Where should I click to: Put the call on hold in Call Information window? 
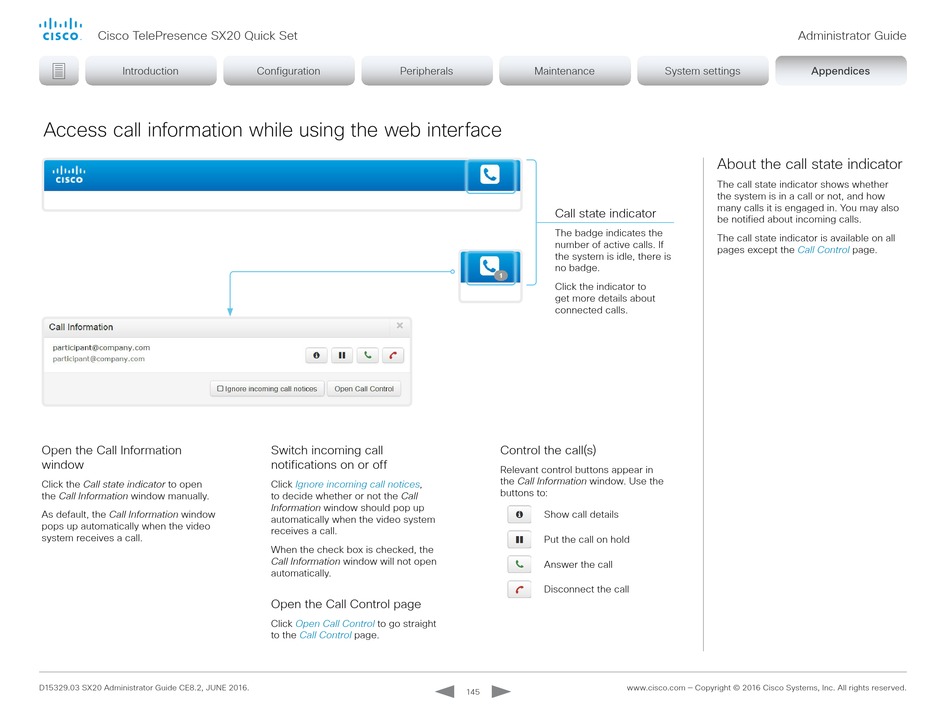click(342, 356)
